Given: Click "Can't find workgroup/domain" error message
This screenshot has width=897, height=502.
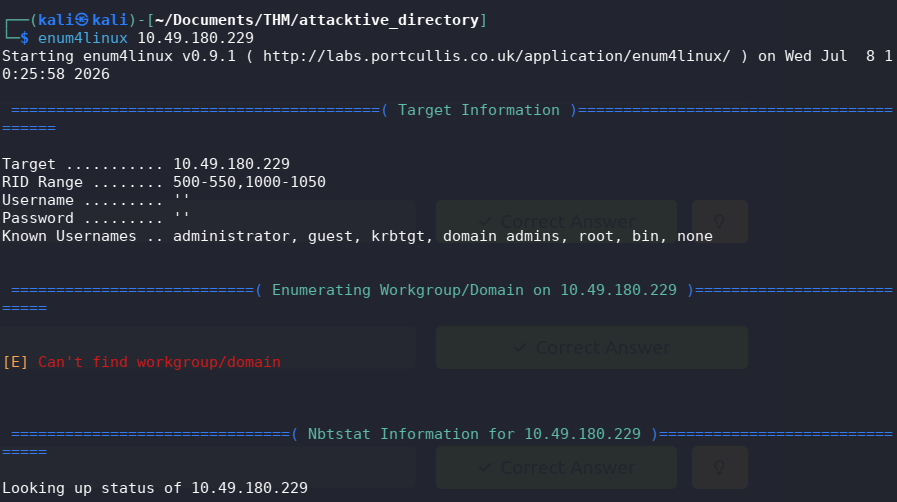Looking at the screenshot, I should (159, 362).
